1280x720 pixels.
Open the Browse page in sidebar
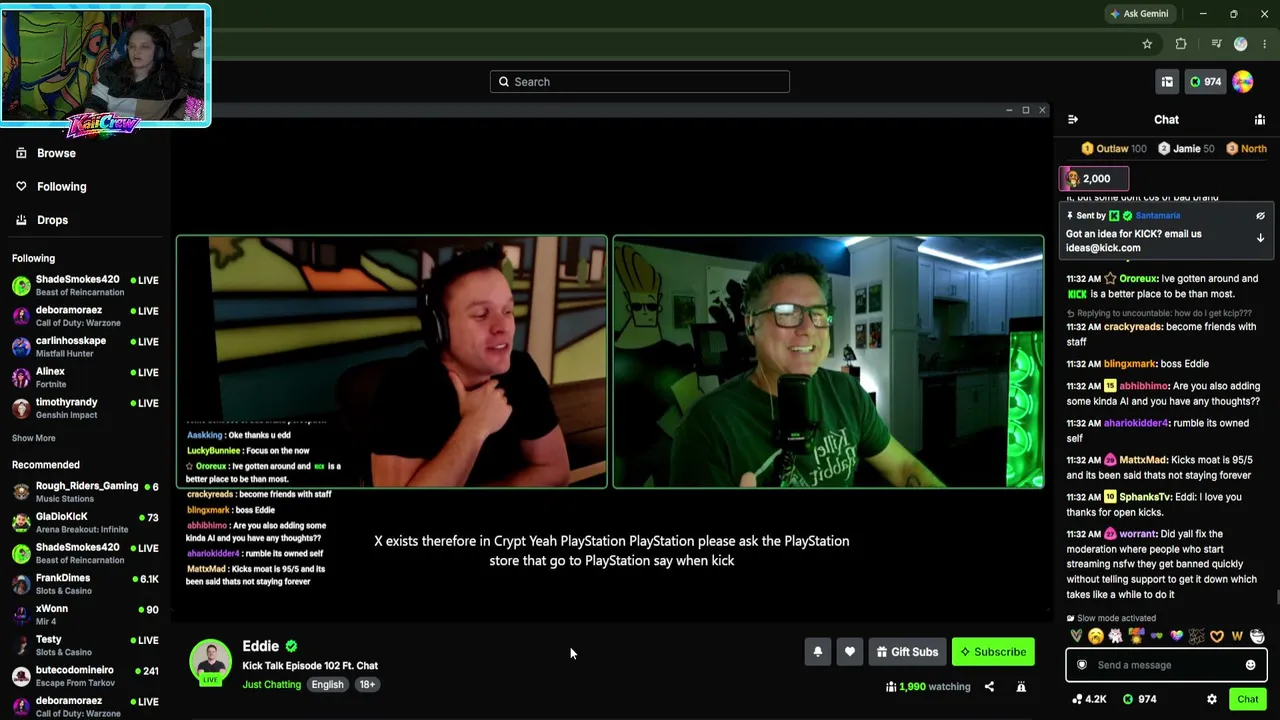click(56, 153)
